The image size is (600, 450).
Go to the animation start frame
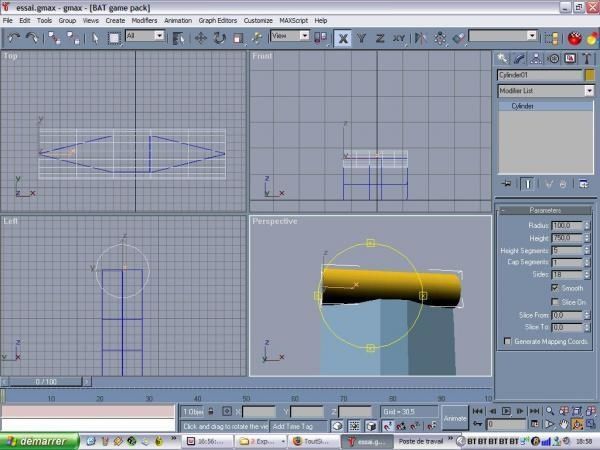click(x=478, y=411)
